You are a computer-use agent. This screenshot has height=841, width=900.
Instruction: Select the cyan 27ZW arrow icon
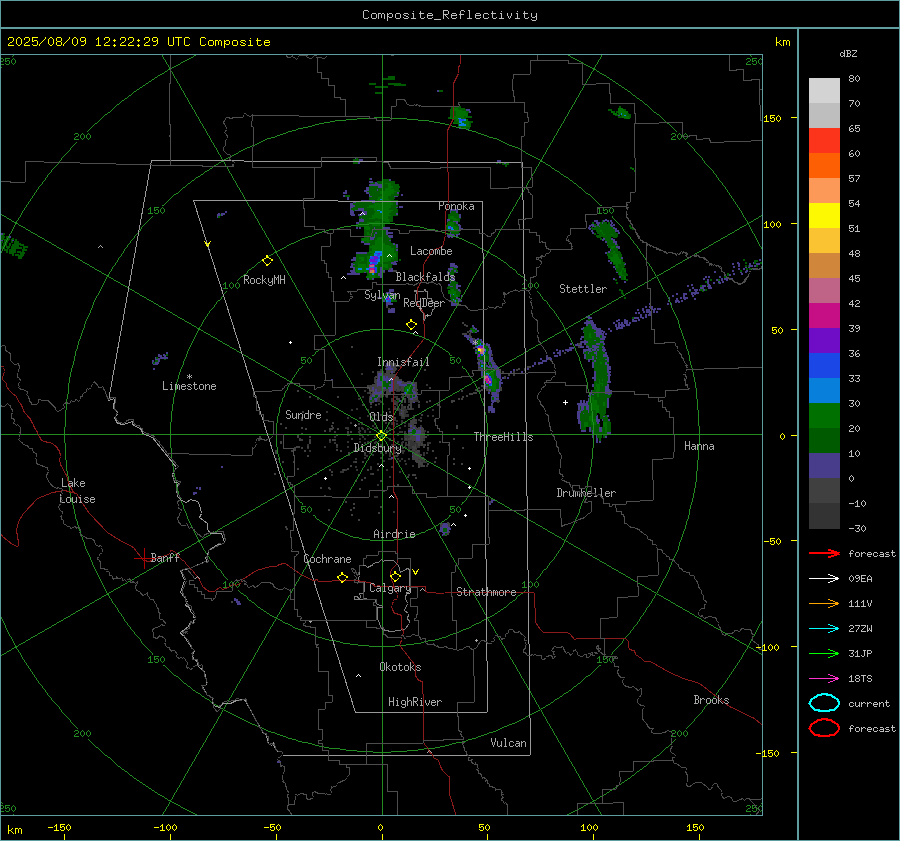(824, 629)
